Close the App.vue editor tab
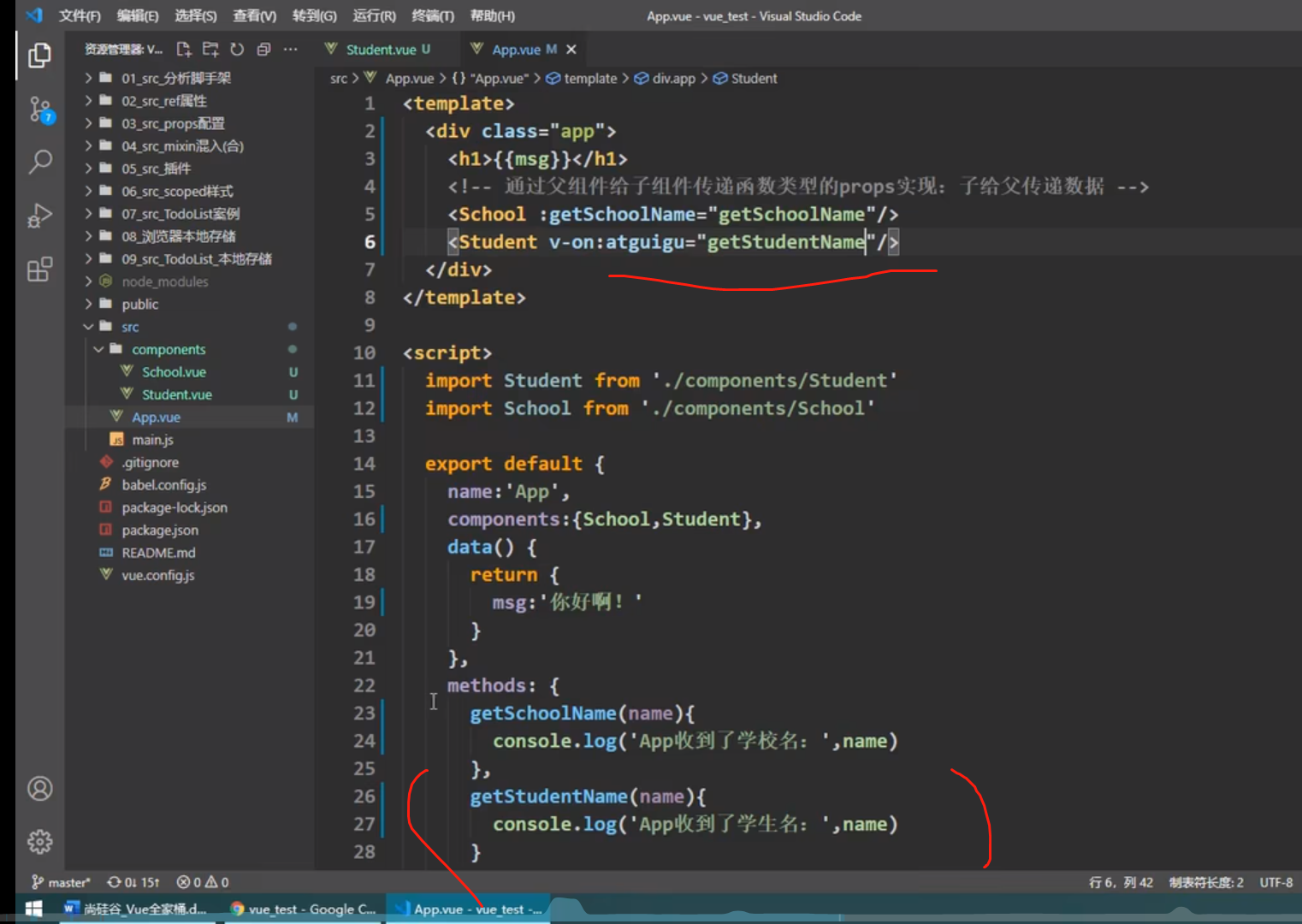 coord(571,50)
